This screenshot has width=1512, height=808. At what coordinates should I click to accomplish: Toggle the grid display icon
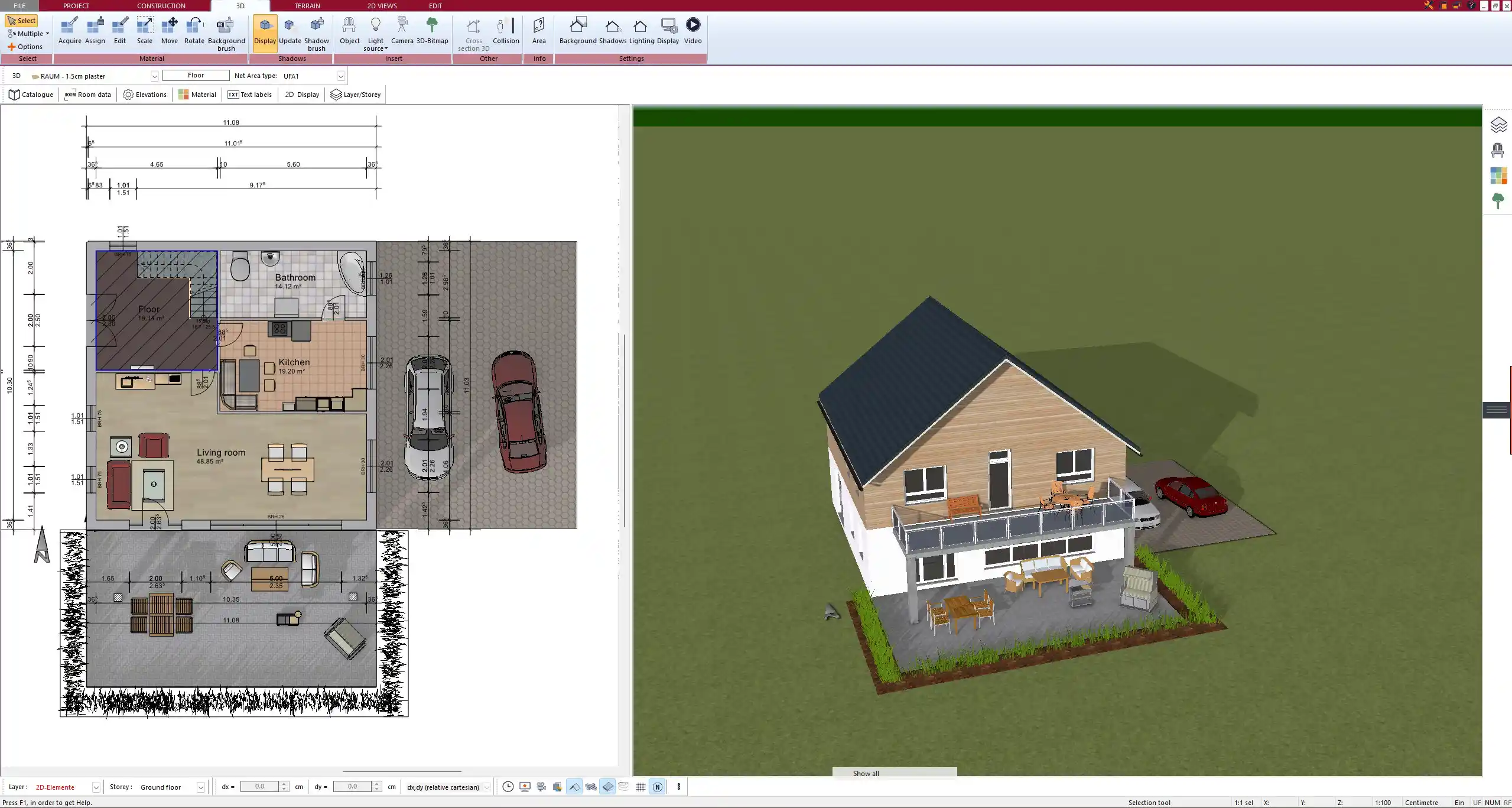[x=640, y=787]
